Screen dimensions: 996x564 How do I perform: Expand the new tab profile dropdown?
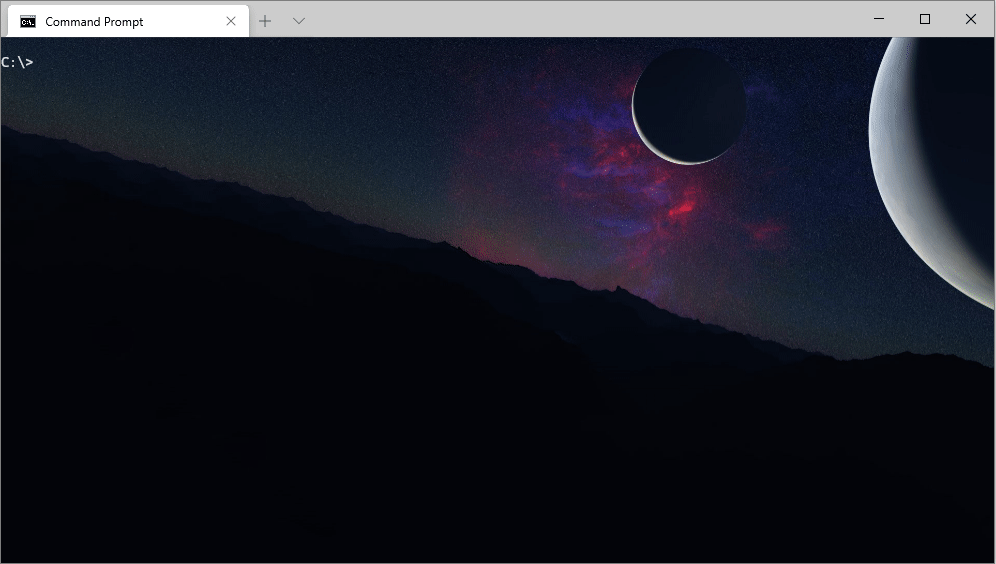(299, 21)
